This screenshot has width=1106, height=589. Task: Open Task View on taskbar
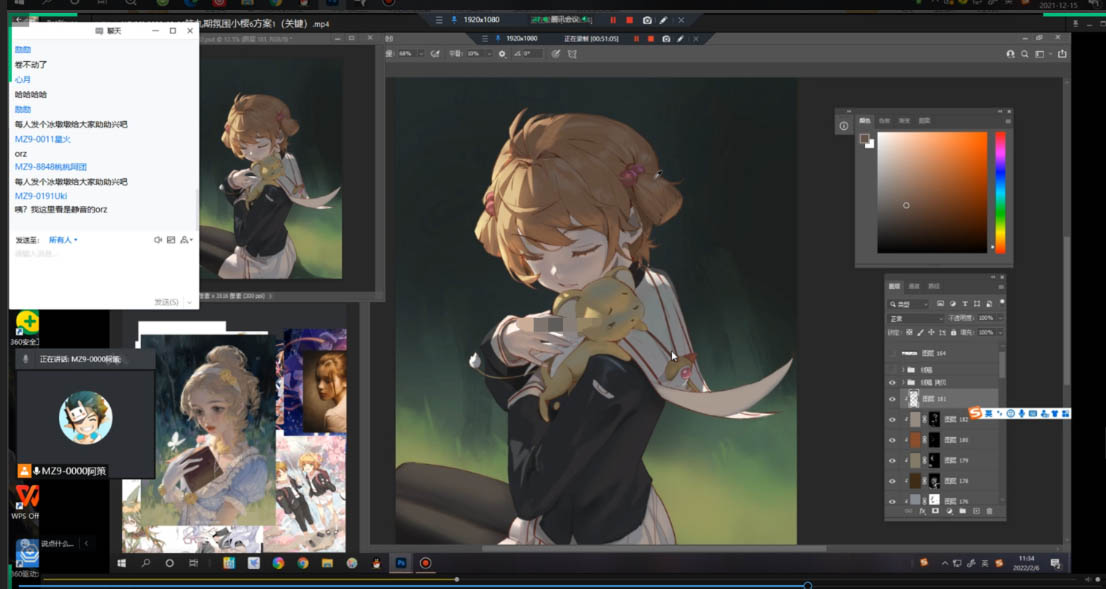tap(193, 563)
